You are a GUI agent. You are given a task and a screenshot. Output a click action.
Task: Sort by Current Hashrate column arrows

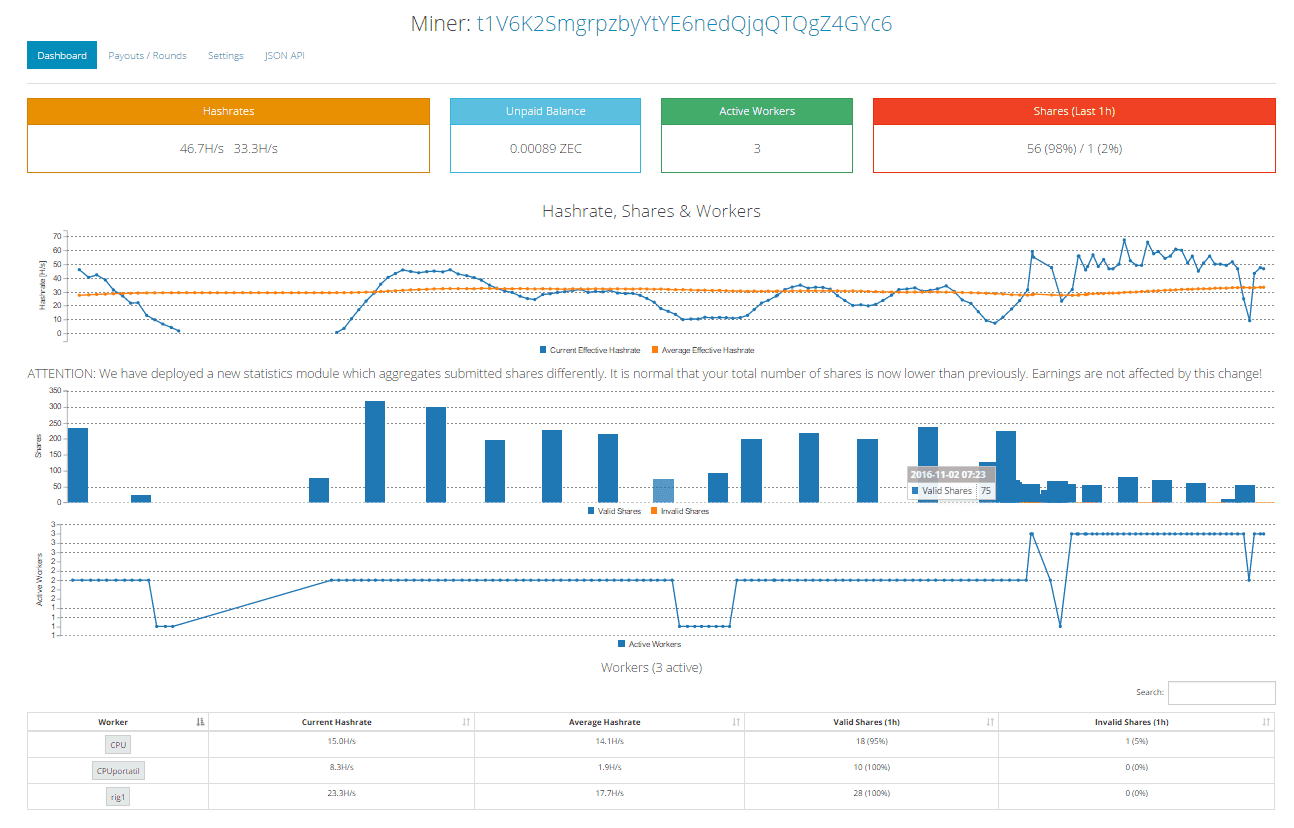(x=466, y=722)
